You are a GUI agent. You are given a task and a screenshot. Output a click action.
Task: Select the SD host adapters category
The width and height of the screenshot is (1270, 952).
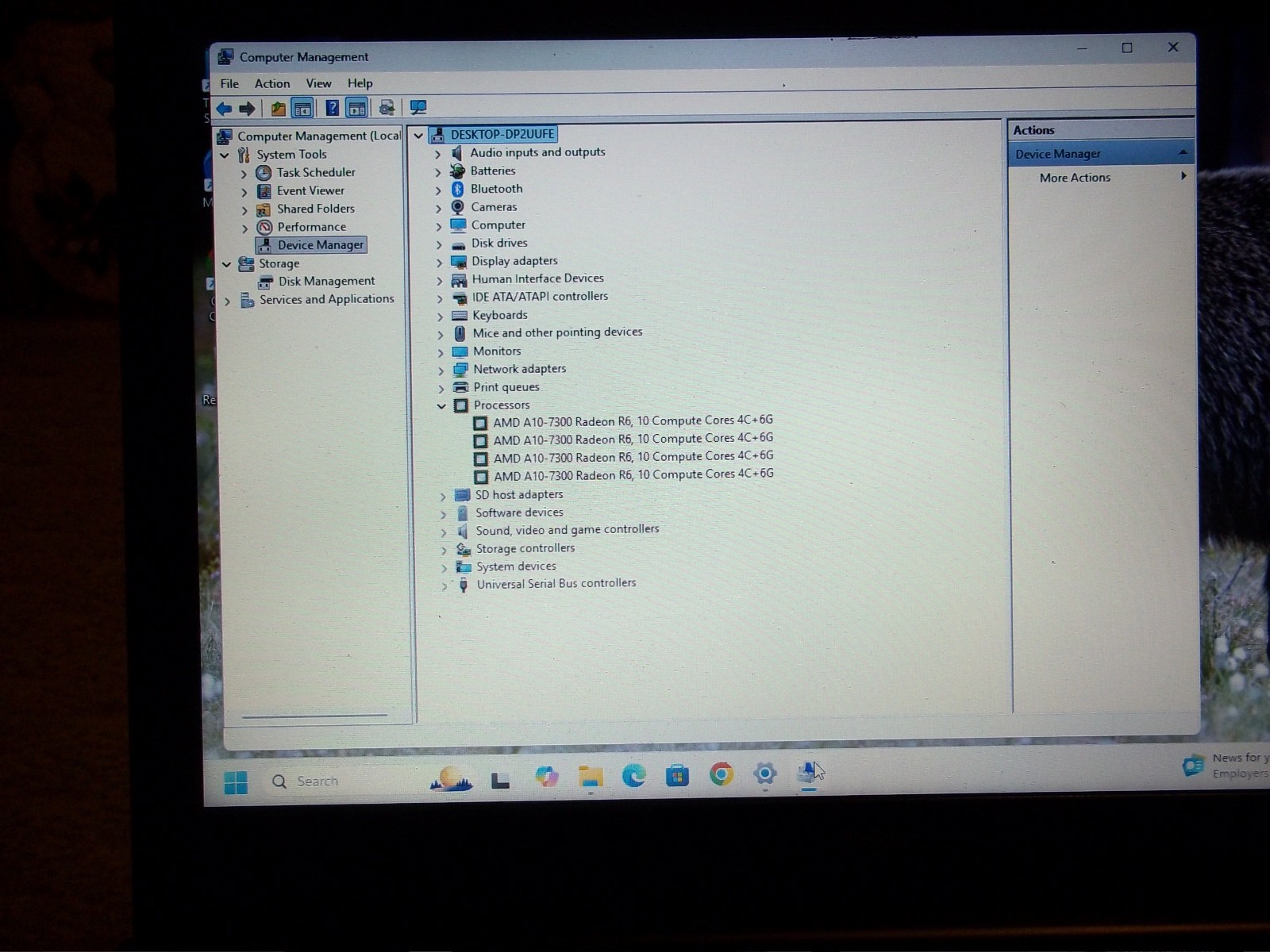(519, 495)
